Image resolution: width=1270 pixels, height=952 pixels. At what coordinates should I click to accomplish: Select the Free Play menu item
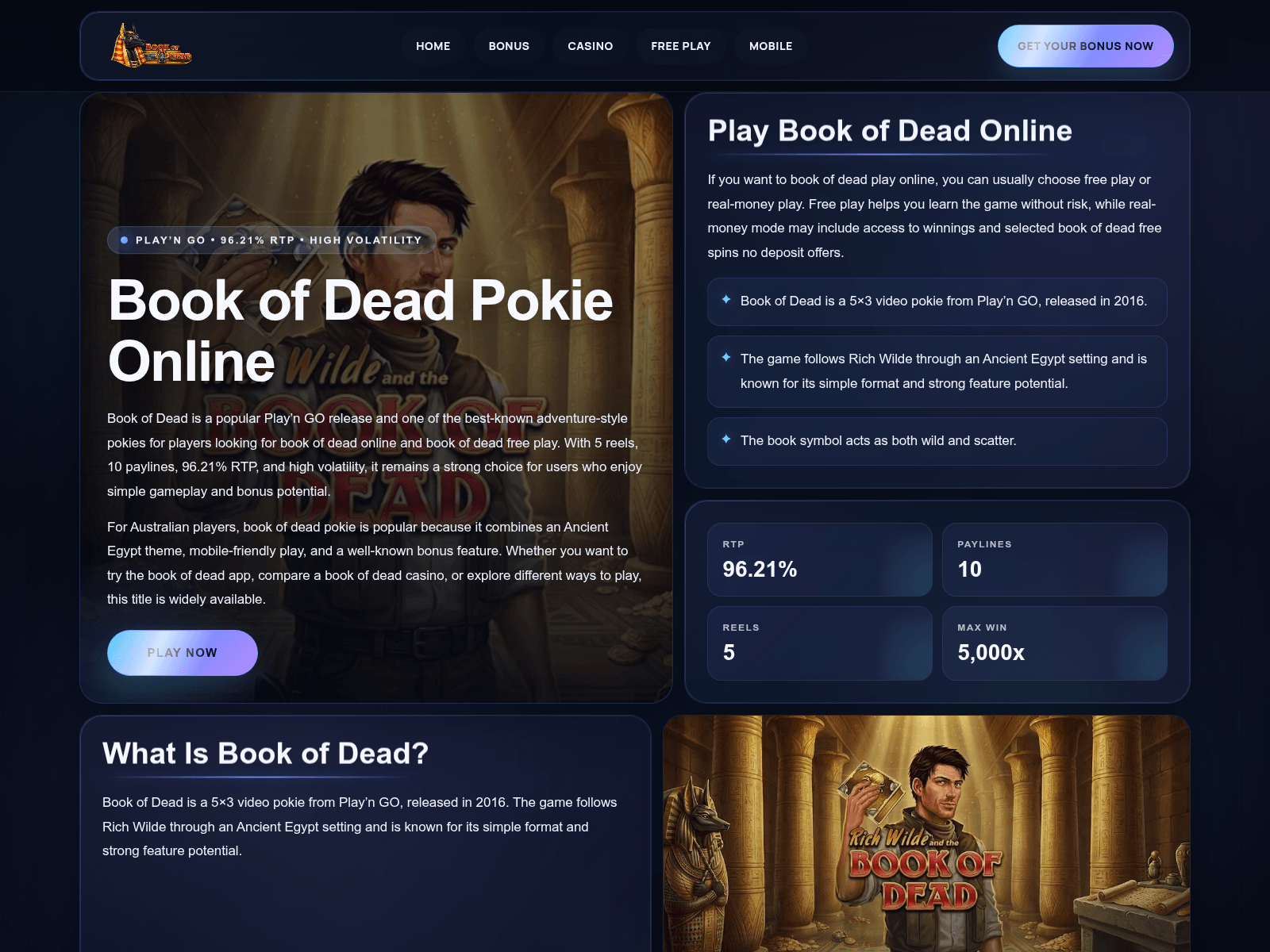[x=681, y=46]
